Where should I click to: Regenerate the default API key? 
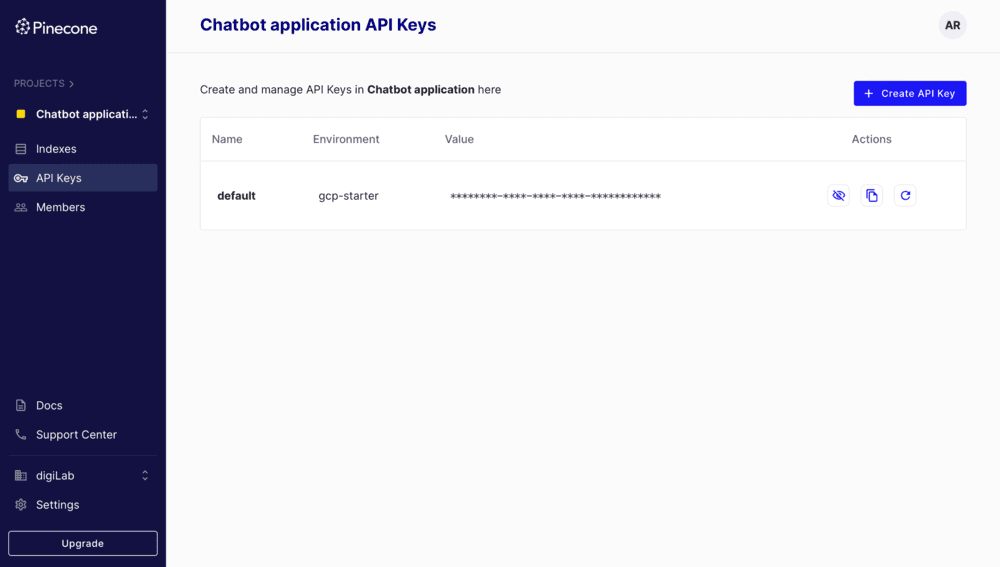click(905, 196)
